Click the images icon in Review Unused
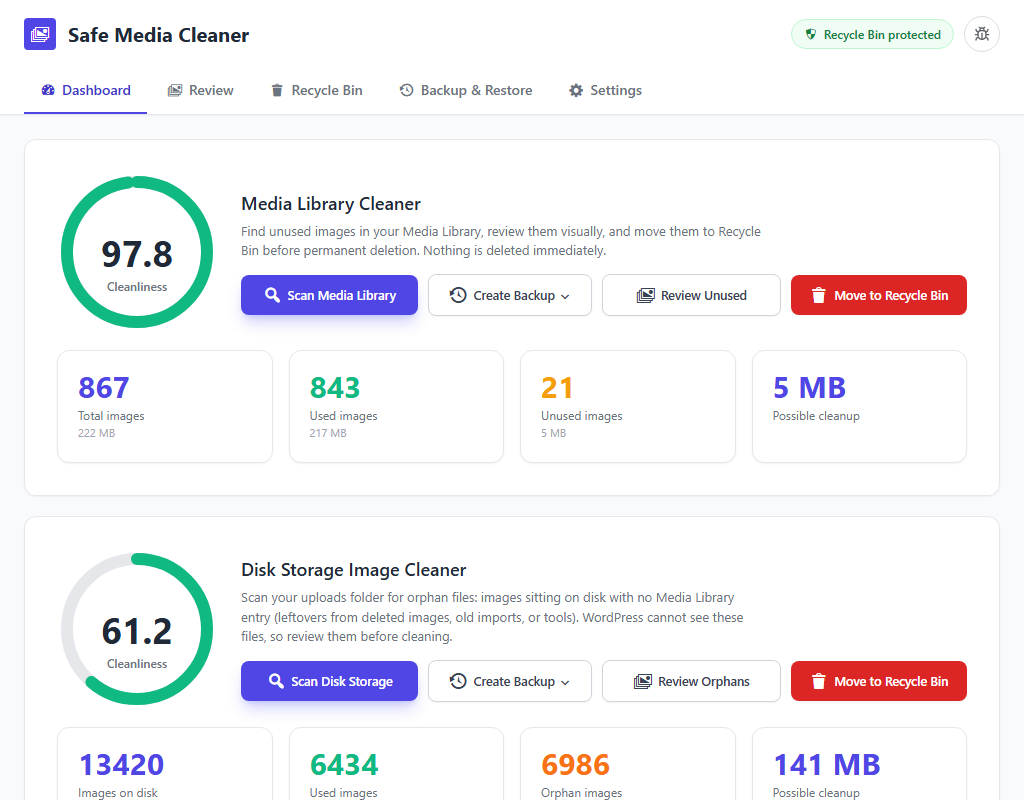This screenshot has height=800, width=1024. (645, 295)
